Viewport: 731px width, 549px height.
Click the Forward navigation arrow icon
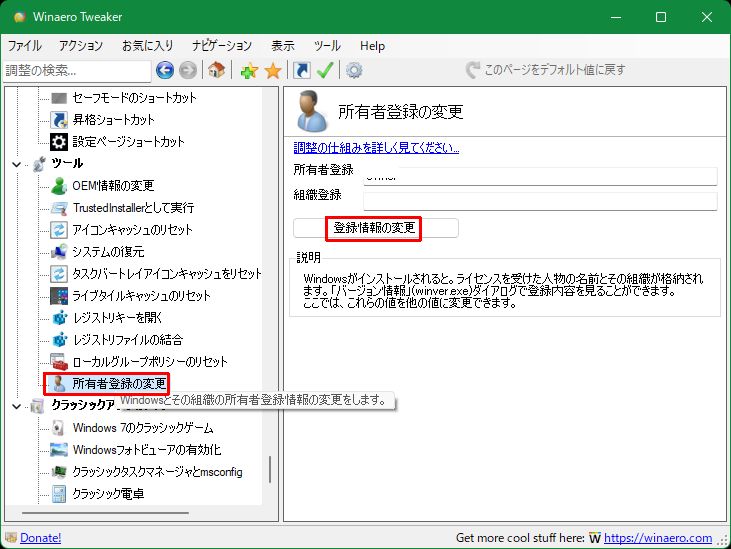click(x=188, y=70)
